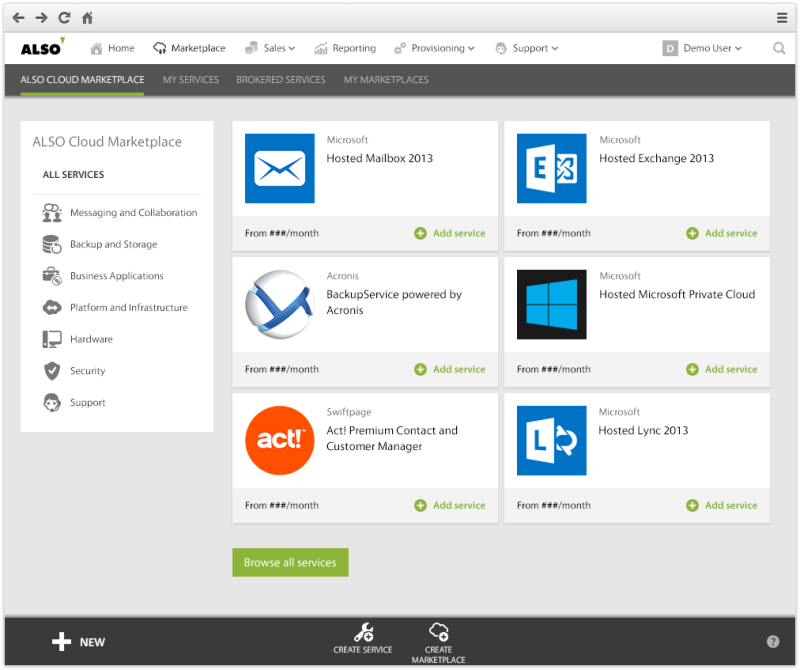Select the Backup and Storage category

click(x=113, y=244)
